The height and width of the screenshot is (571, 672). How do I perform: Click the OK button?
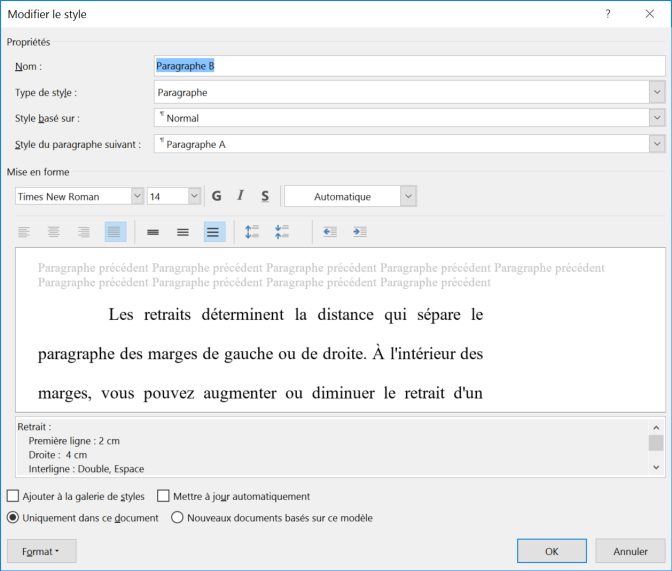[552, 551]
